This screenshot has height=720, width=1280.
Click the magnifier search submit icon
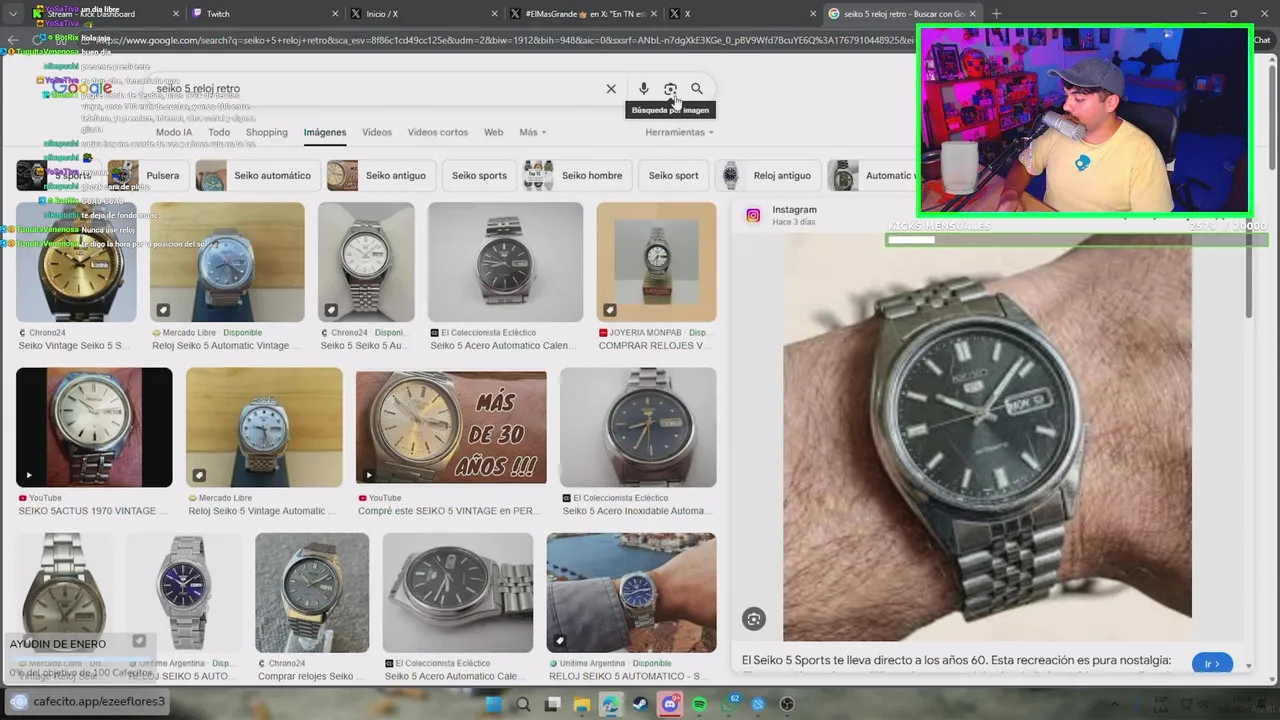(x=697, y=89)
